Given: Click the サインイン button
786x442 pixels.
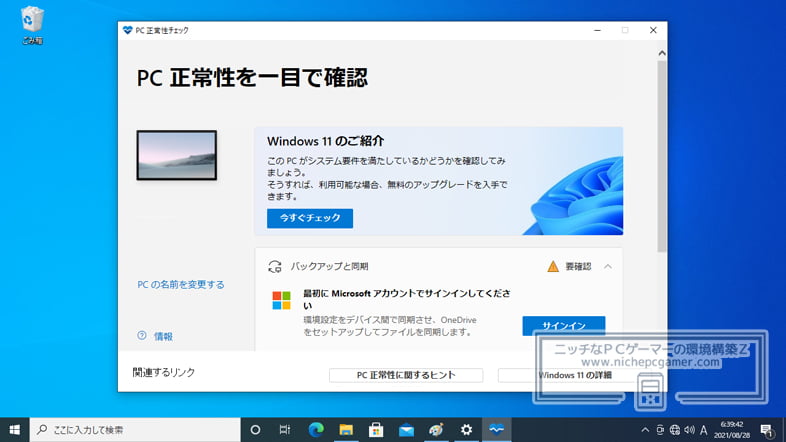Looking at the screenshot, I should coord(563,326).
